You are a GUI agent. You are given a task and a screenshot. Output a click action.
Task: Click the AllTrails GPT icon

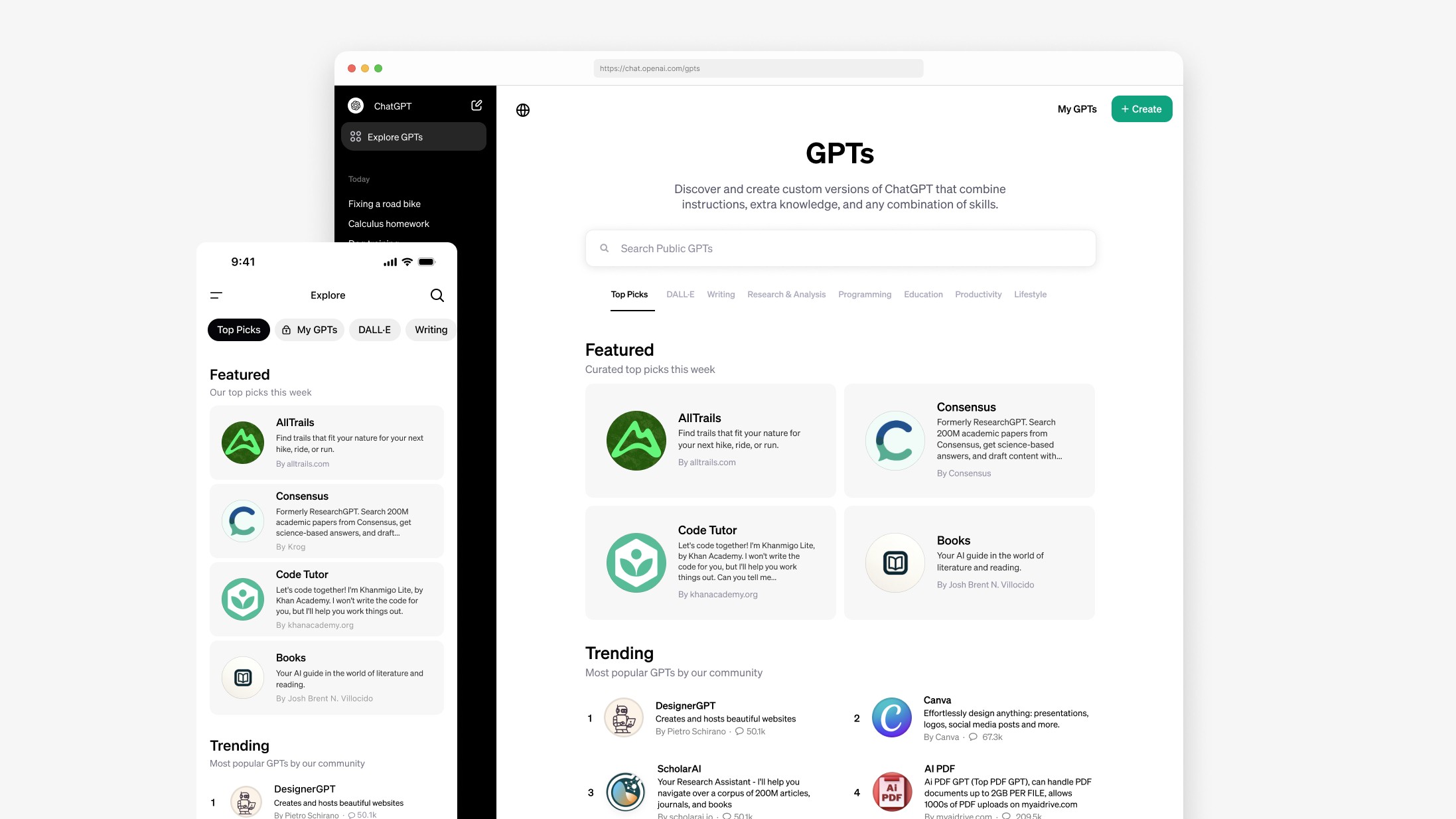[634, 440]
